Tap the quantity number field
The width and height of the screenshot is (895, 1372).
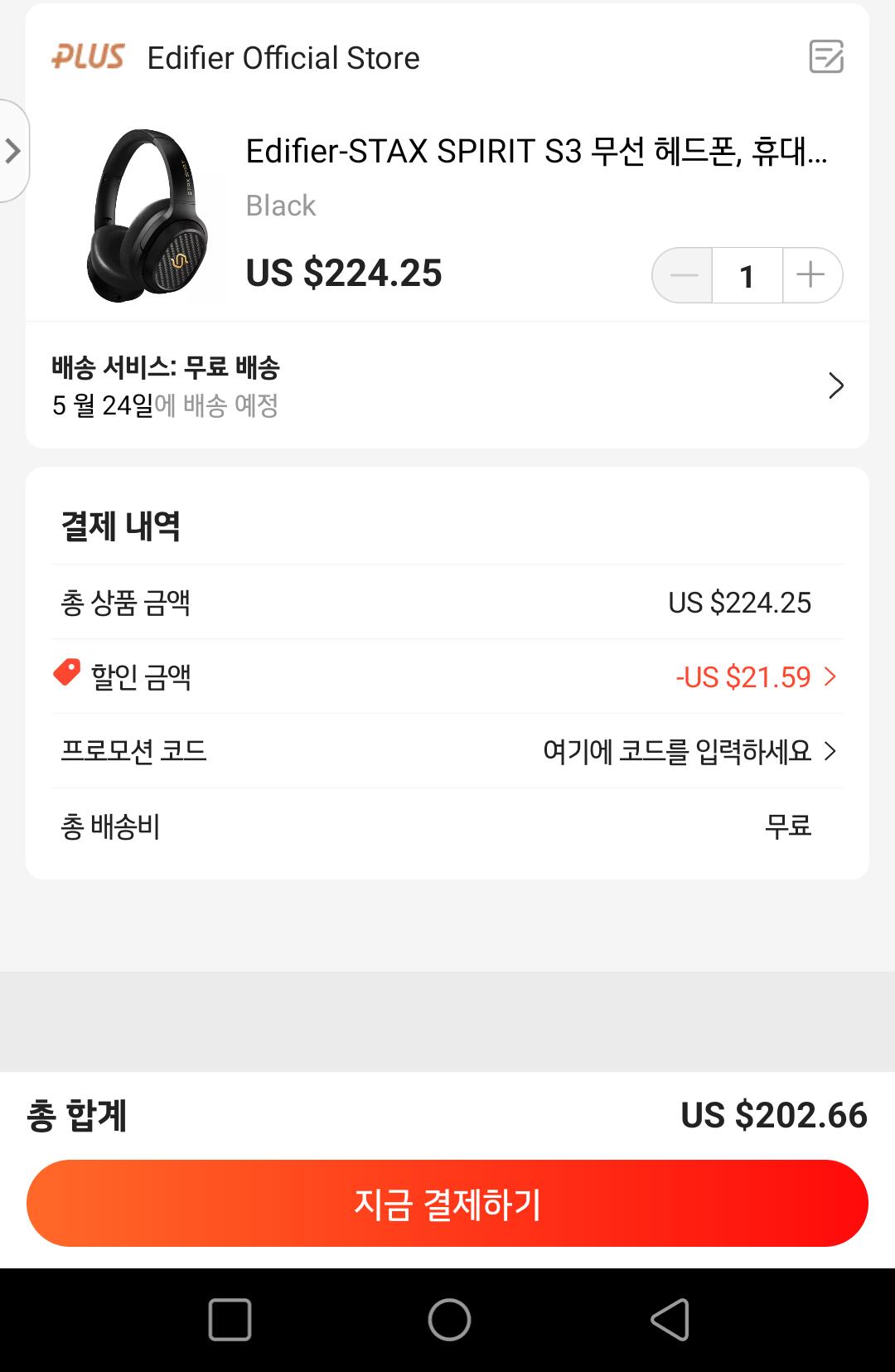pyautogui.click(x=747, y=276)
